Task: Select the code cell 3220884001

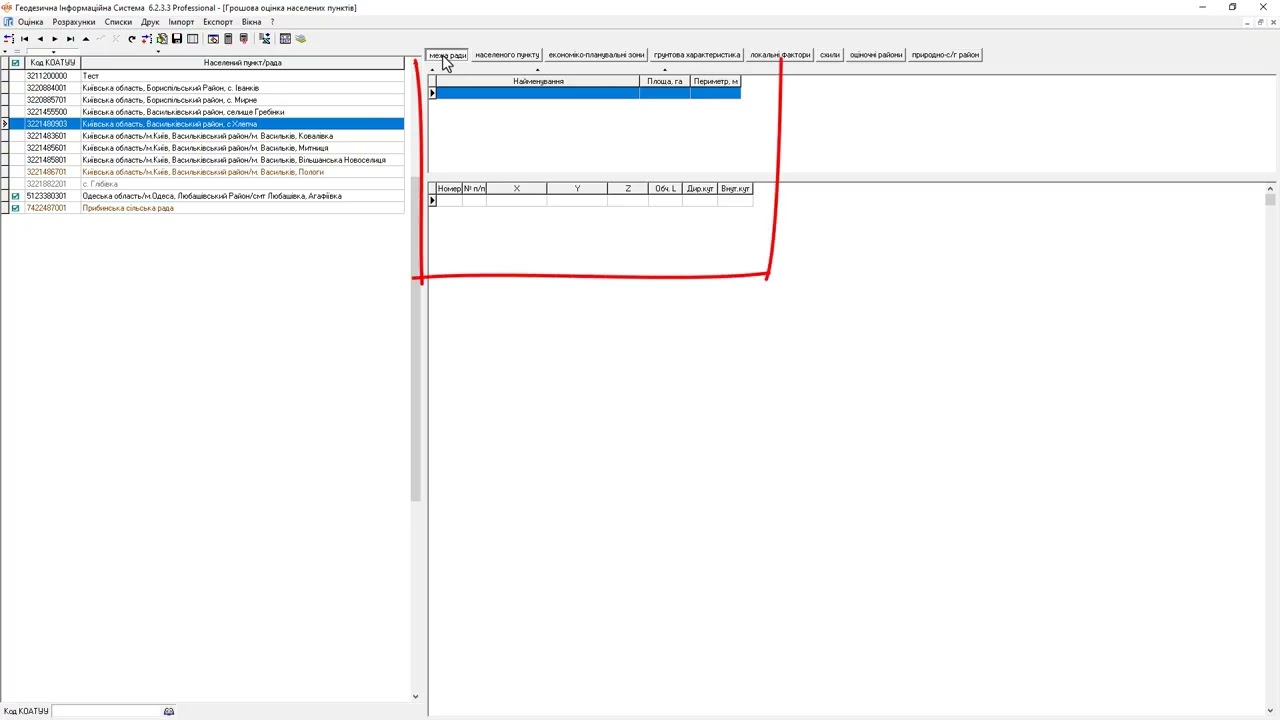Action: pos(52,88)
